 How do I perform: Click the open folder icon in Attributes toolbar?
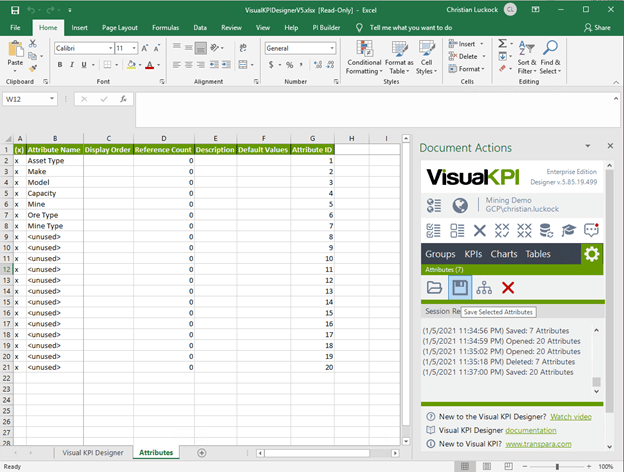[x=434, y=287]
